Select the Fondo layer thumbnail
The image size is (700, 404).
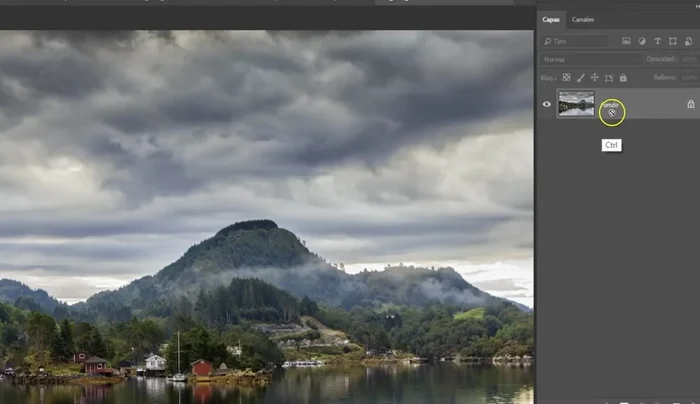[x=576, y=104]
